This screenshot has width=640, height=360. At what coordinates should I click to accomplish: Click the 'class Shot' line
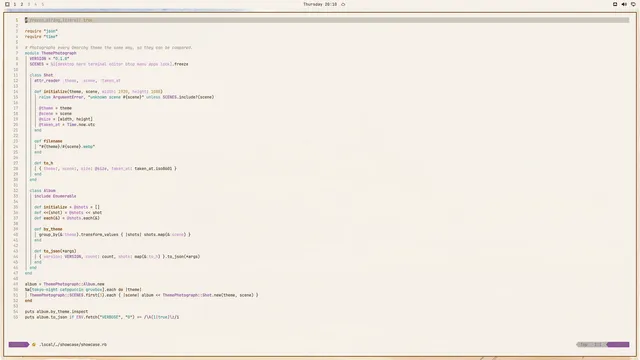(41, 75)
